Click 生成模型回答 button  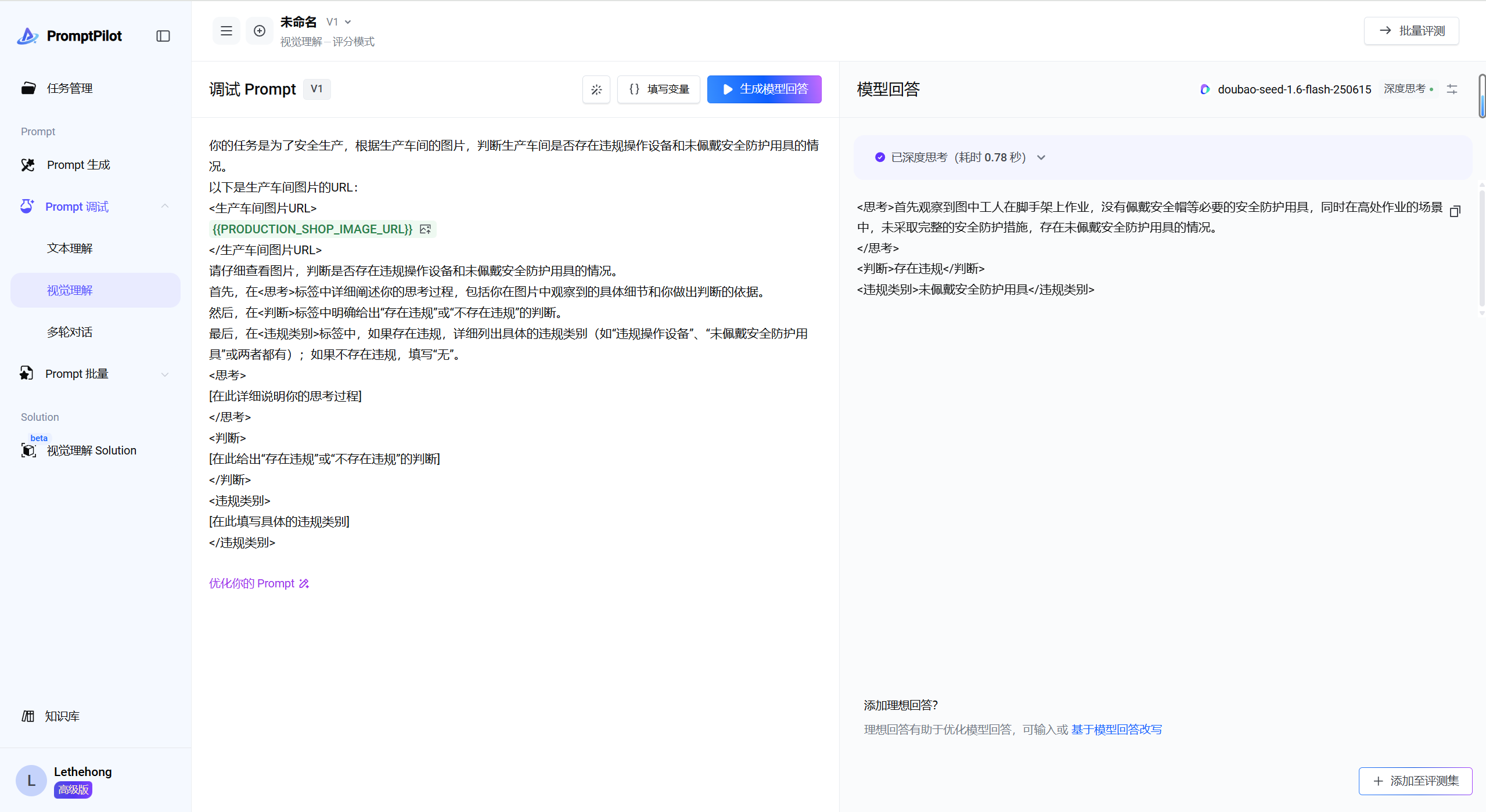point(764,89)
